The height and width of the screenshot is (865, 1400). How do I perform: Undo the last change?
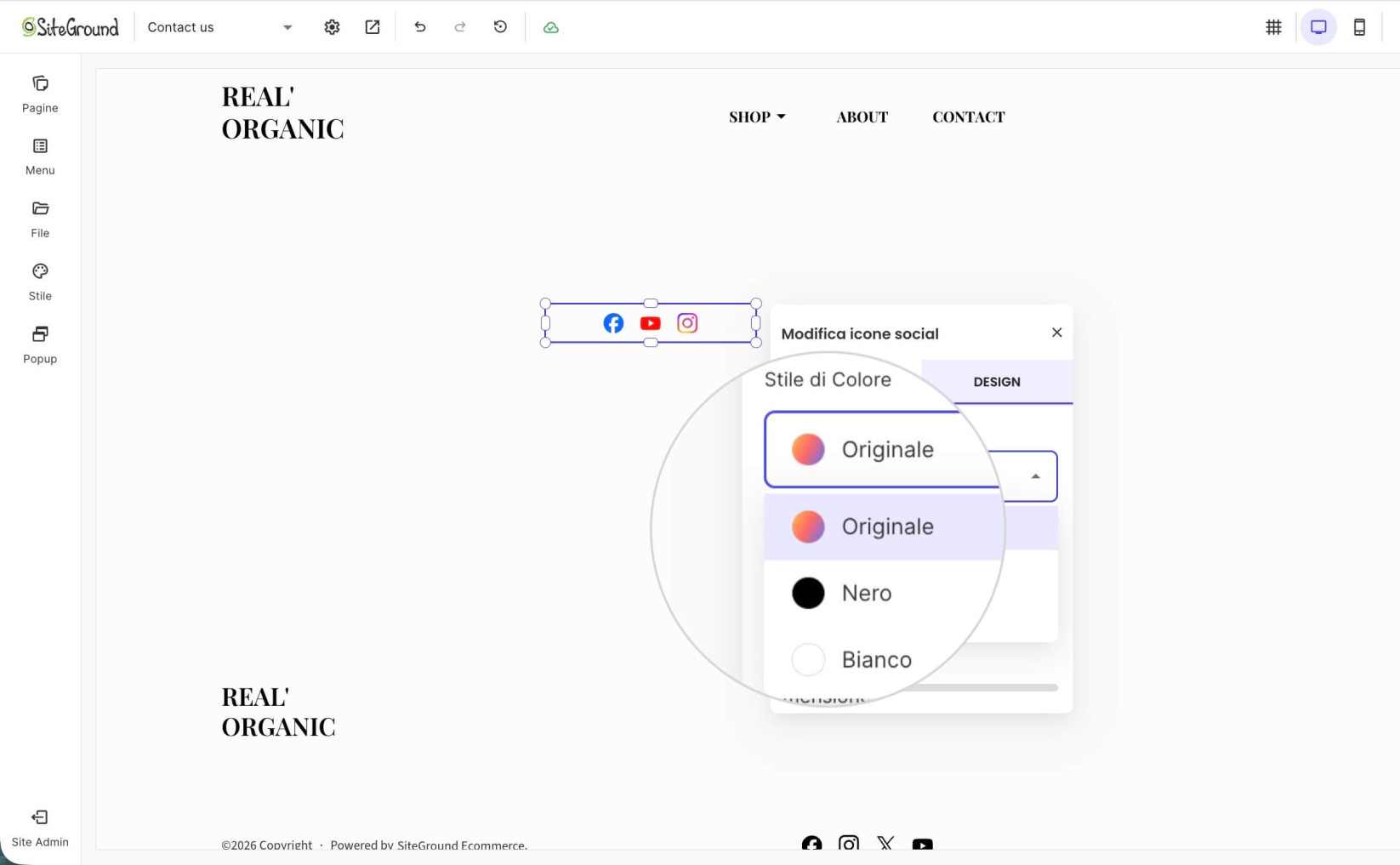[x=420, y=27]
